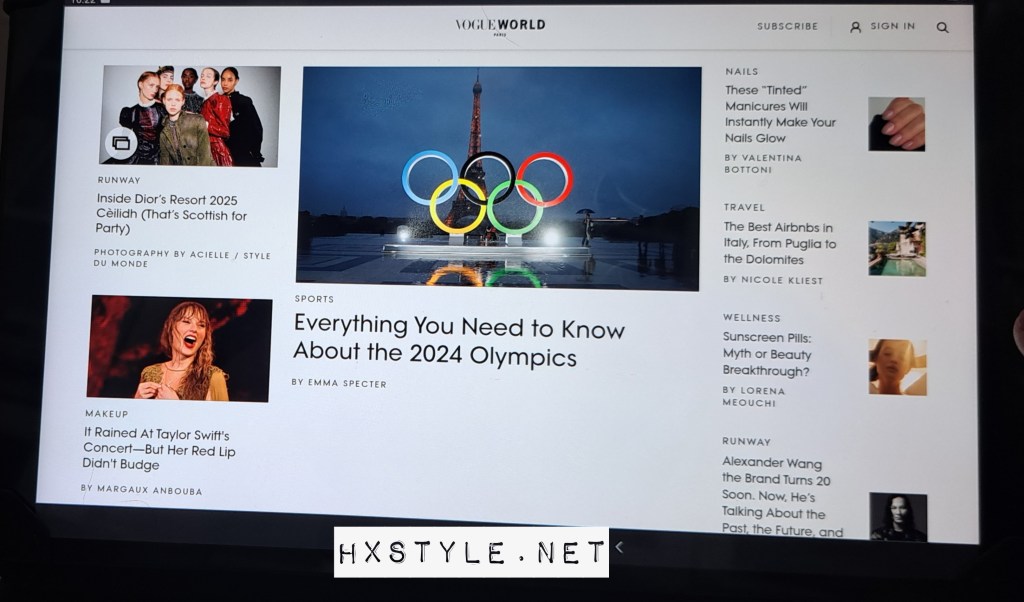Click the sunscreen pills thumbnail
The image size is (1024, 602).
click(896, 367)
